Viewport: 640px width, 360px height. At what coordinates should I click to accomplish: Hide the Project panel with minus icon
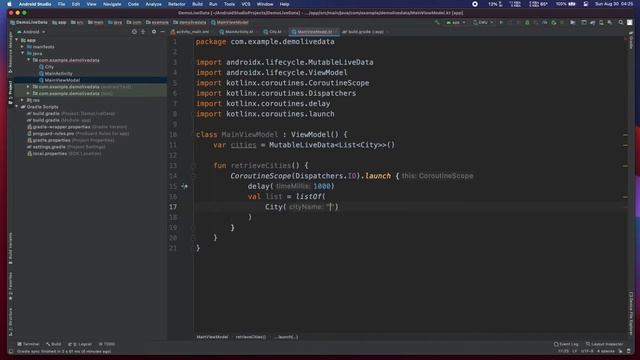162,31
